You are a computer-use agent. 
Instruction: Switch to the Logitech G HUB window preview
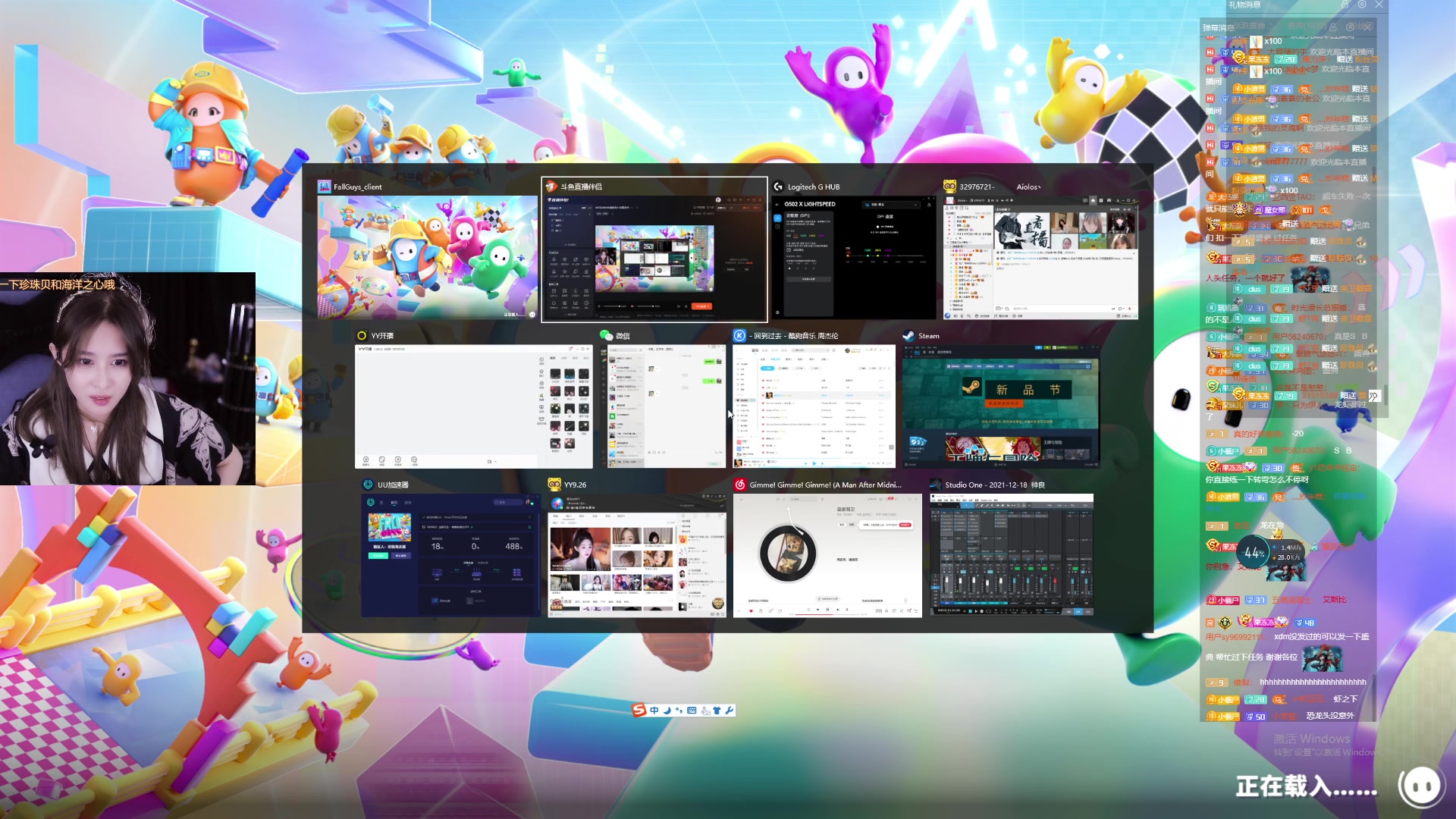point(854,257)
